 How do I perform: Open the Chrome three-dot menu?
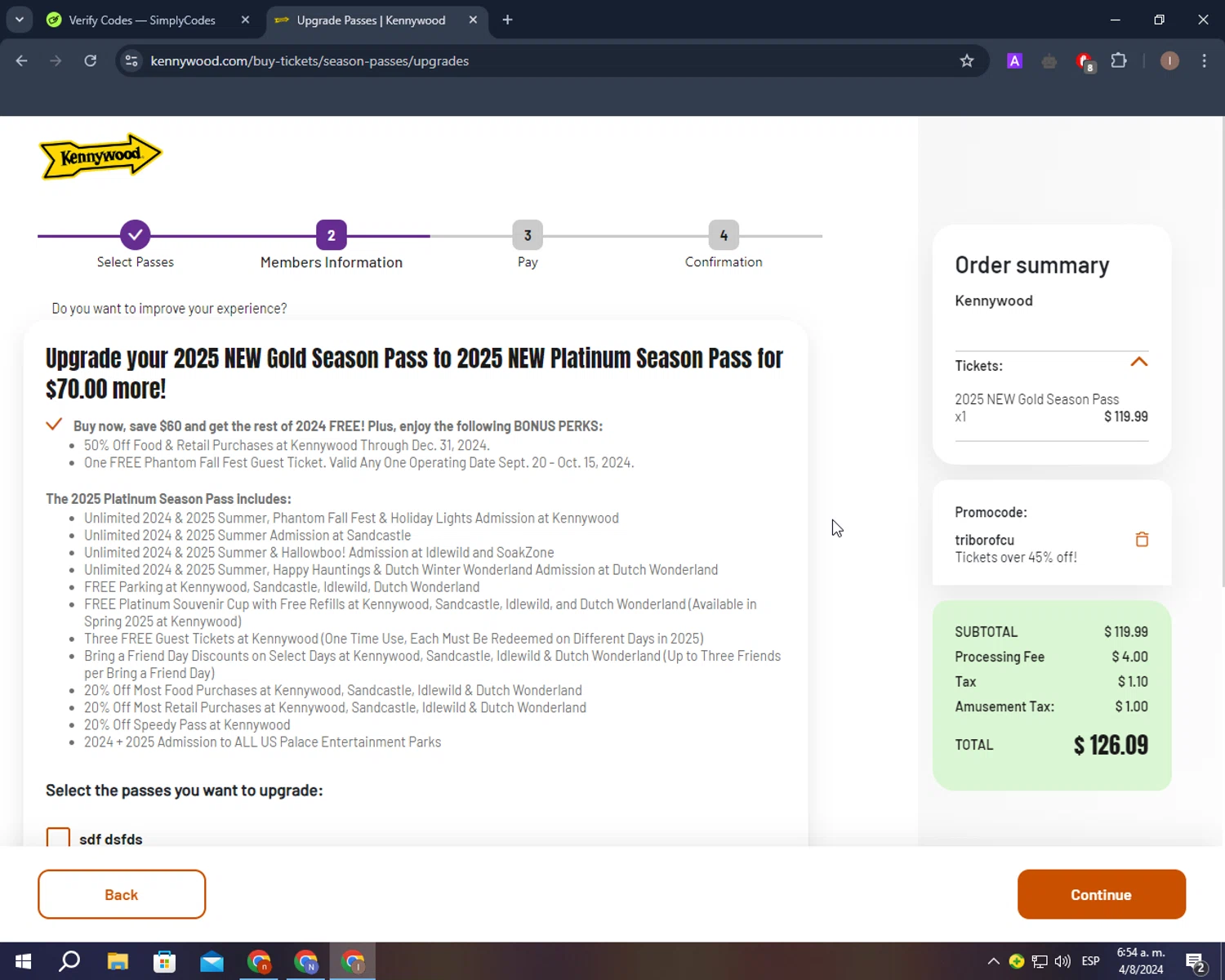[x=1204, y=60]
